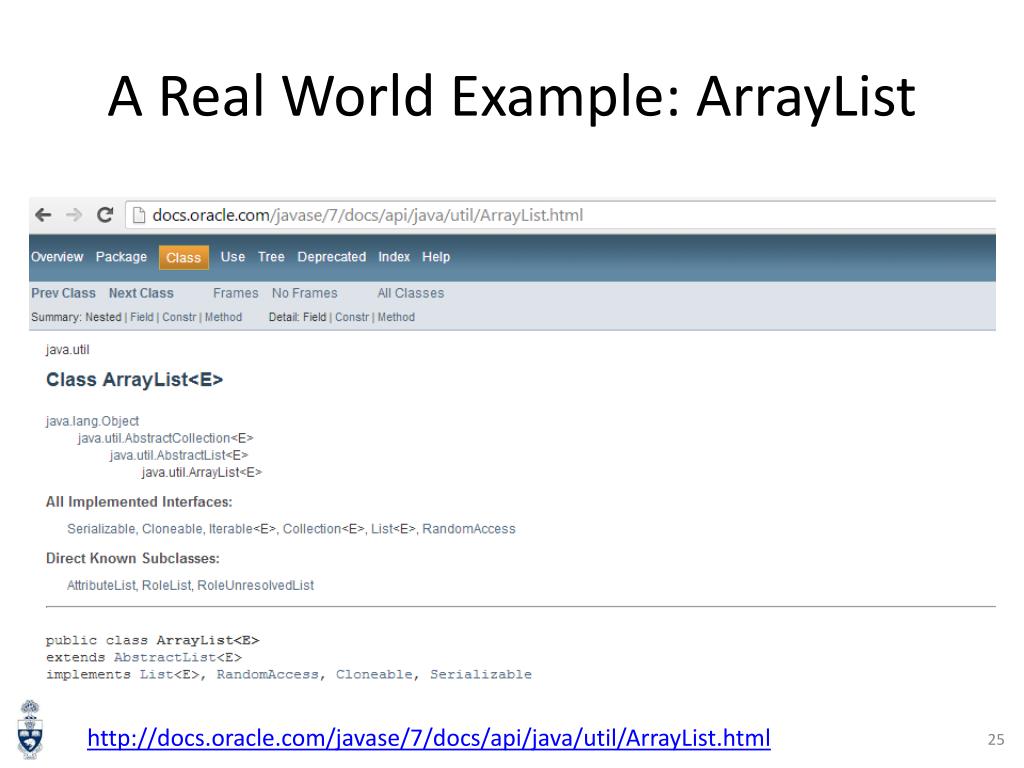1024x768 pixels.
Task: Select the highlighted Class tab
Action: point(184,257)
